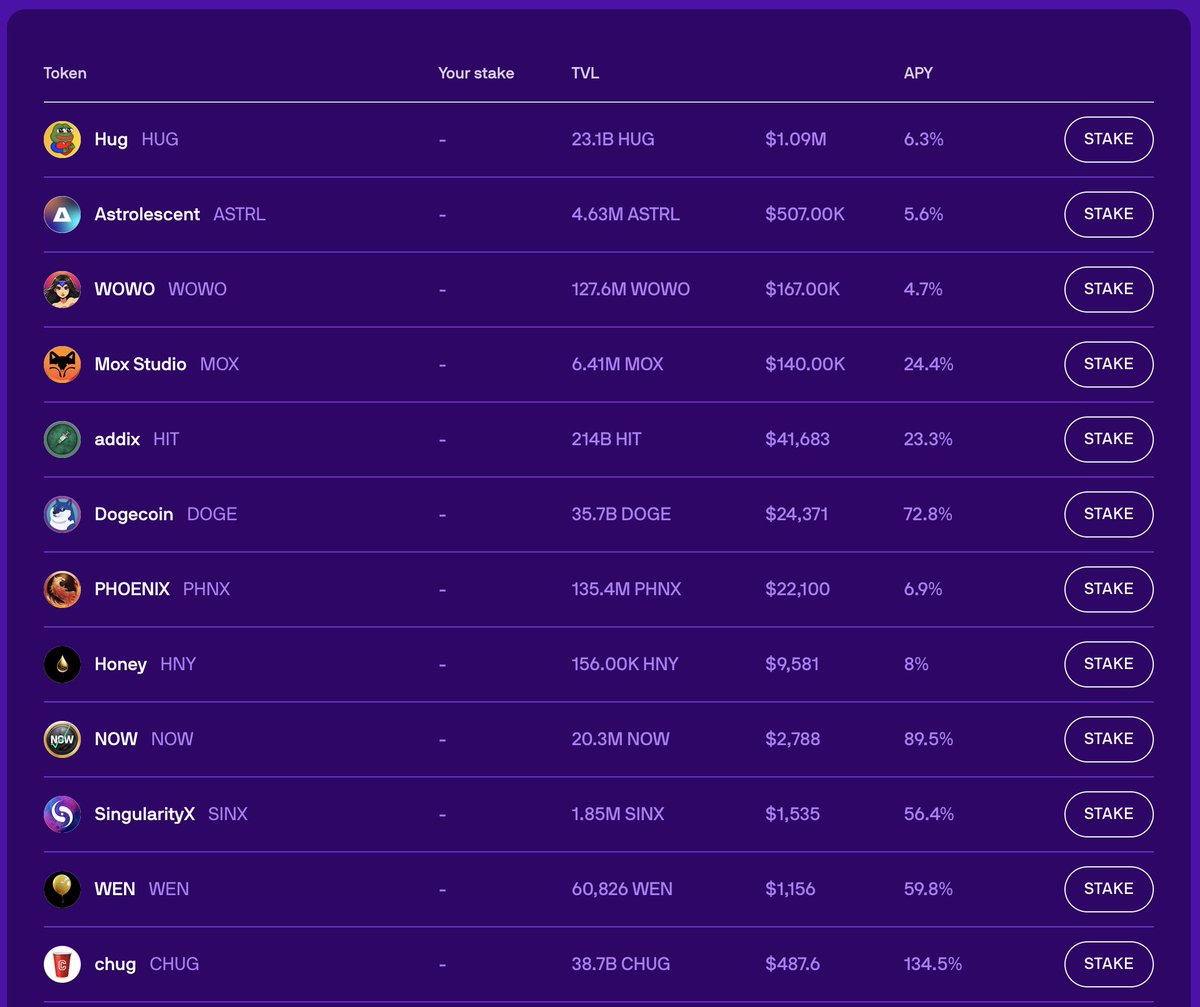1200x1007 pixels.
Task: Click the 135.4M PHNX amount
Action: (626, 589)
